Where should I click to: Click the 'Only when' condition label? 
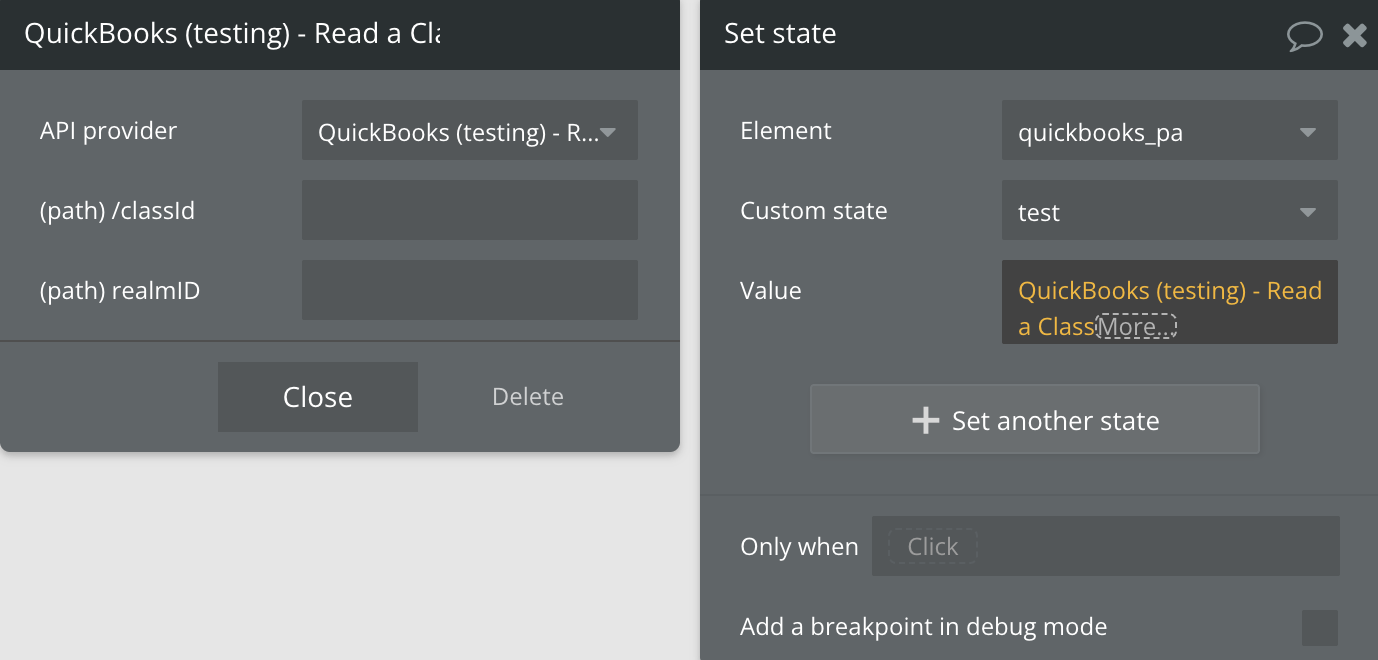pyautogui.click(x=798, y=547)
